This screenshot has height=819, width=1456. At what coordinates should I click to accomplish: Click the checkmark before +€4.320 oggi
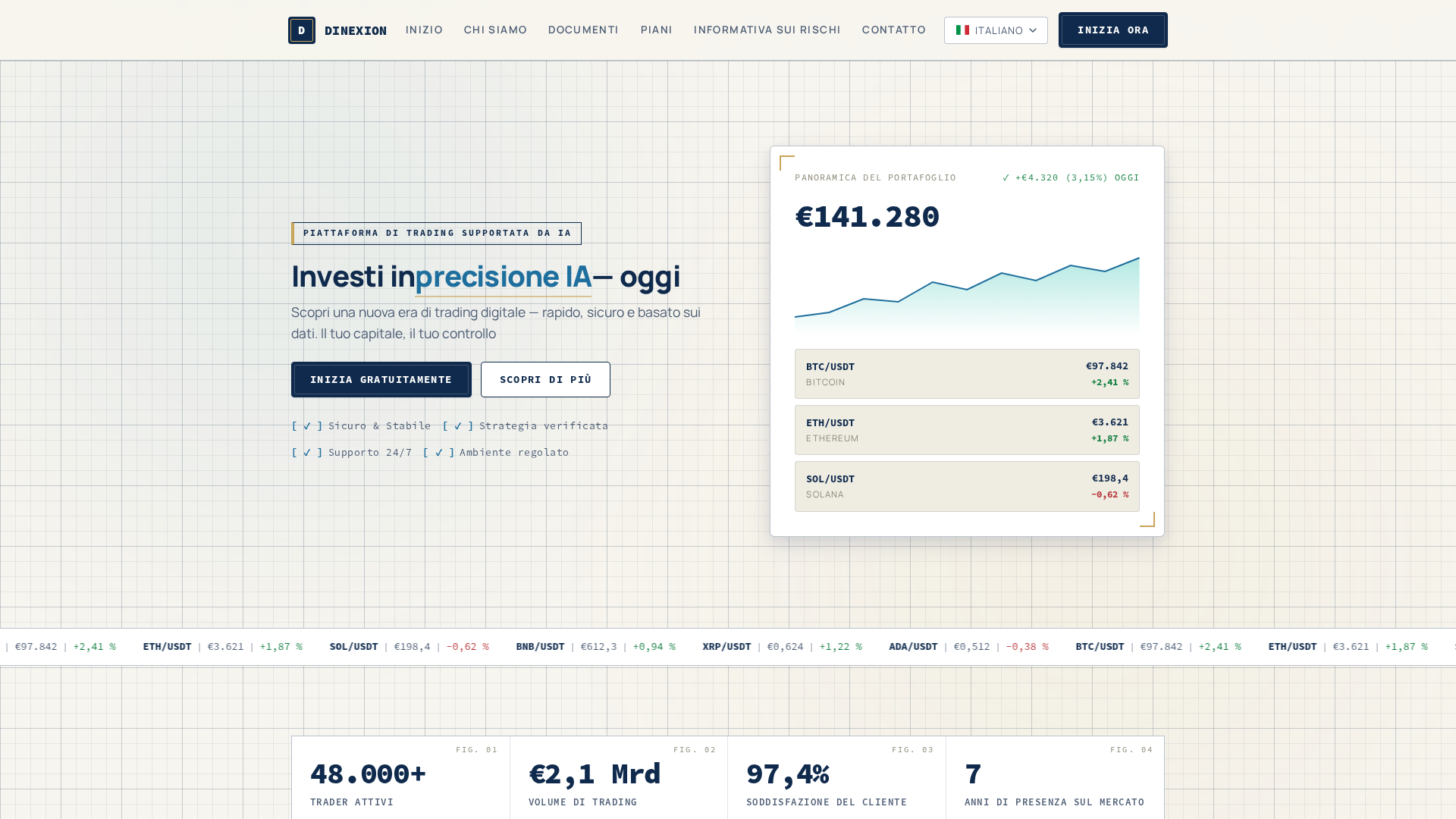click(x=1006, y=177)
